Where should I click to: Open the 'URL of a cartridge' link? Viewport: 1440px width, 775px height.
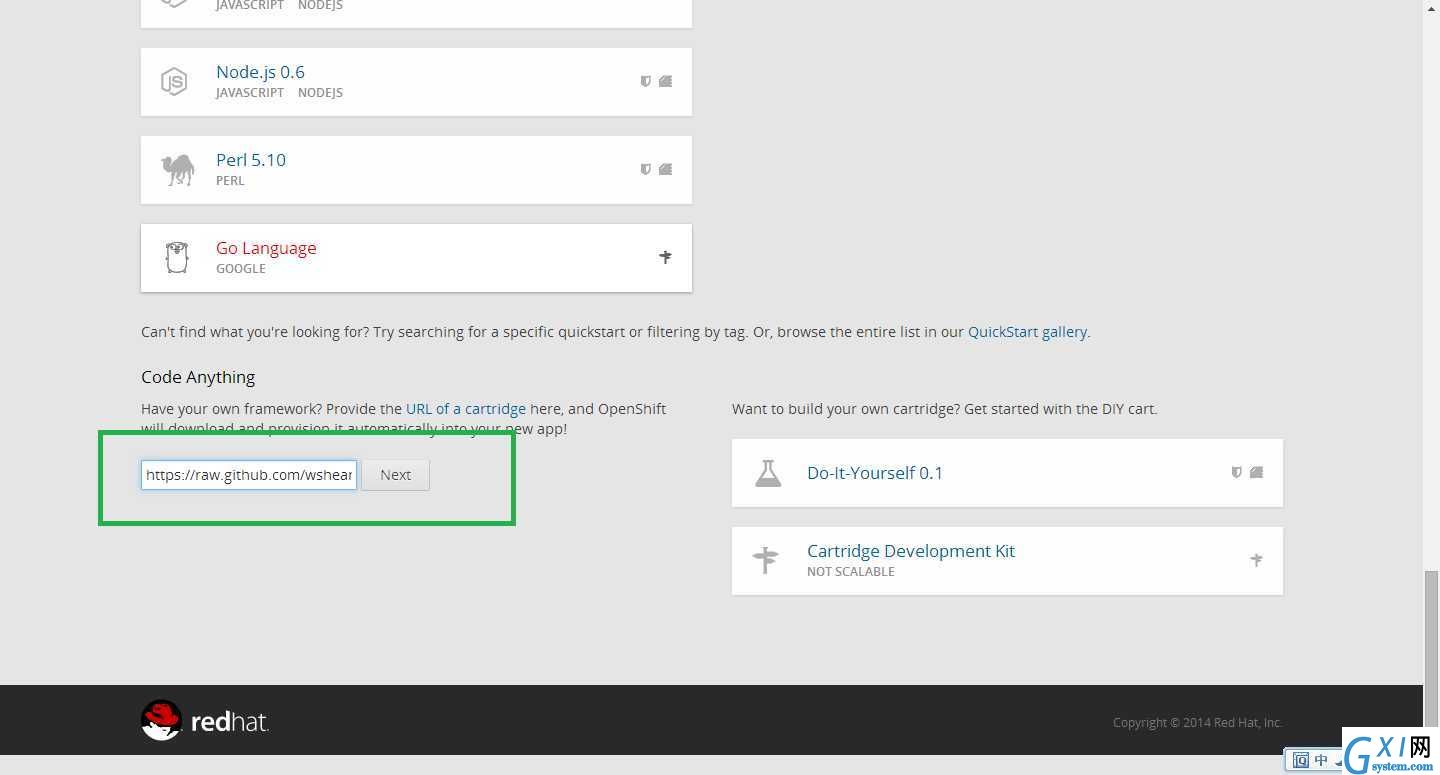pos(466,409)
